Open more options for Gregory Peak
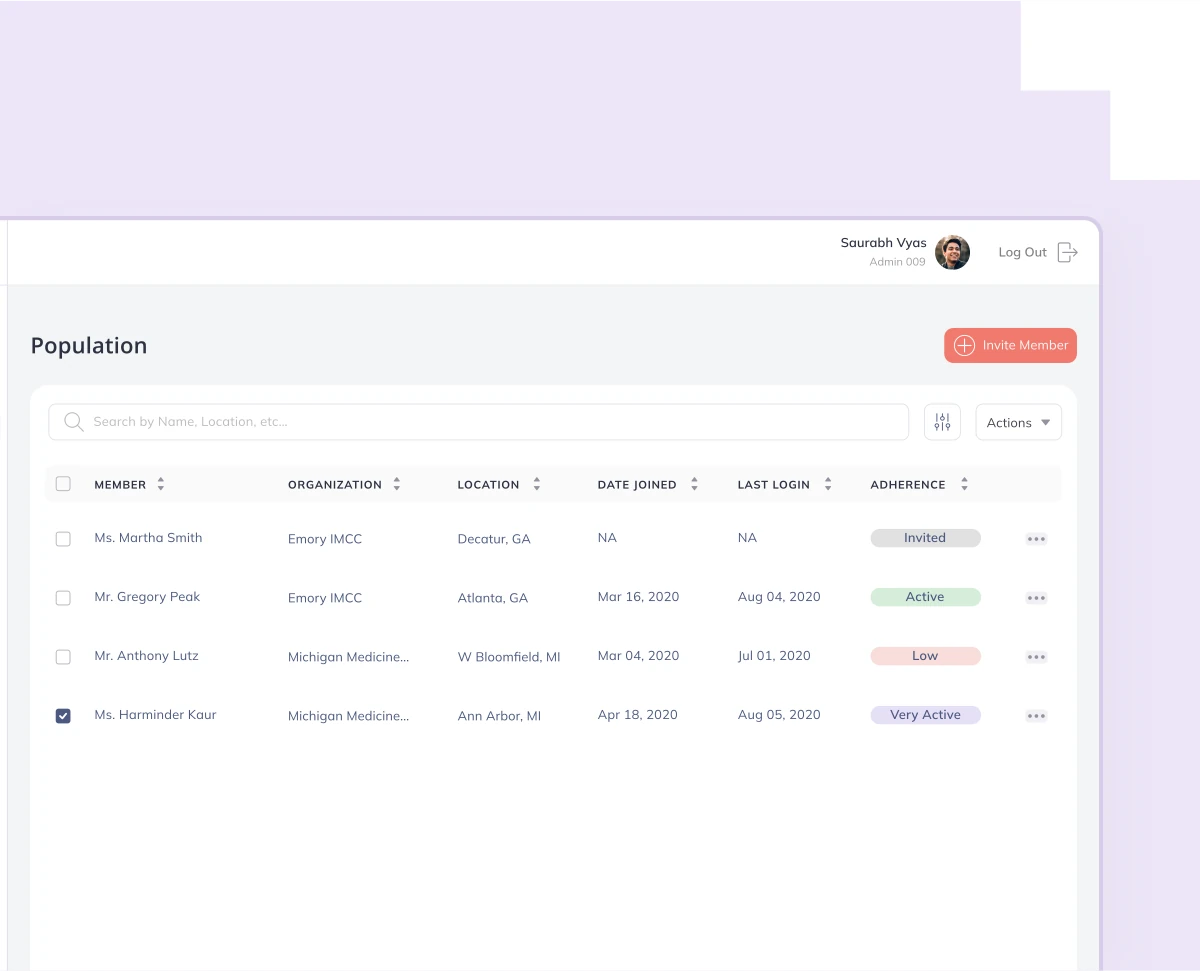 pos(1036,598)
